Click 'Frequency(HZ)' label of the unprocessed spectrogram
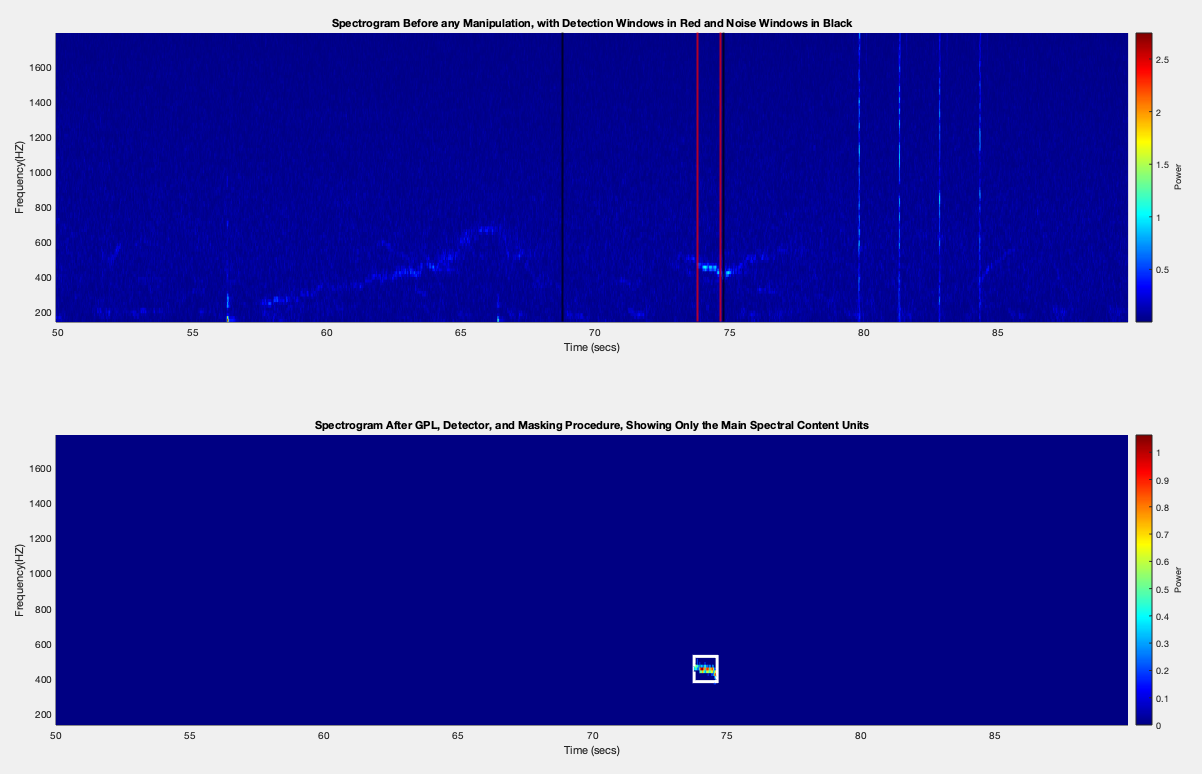The width and height of the screenshot is (1202, 774). tap(19, 177)
